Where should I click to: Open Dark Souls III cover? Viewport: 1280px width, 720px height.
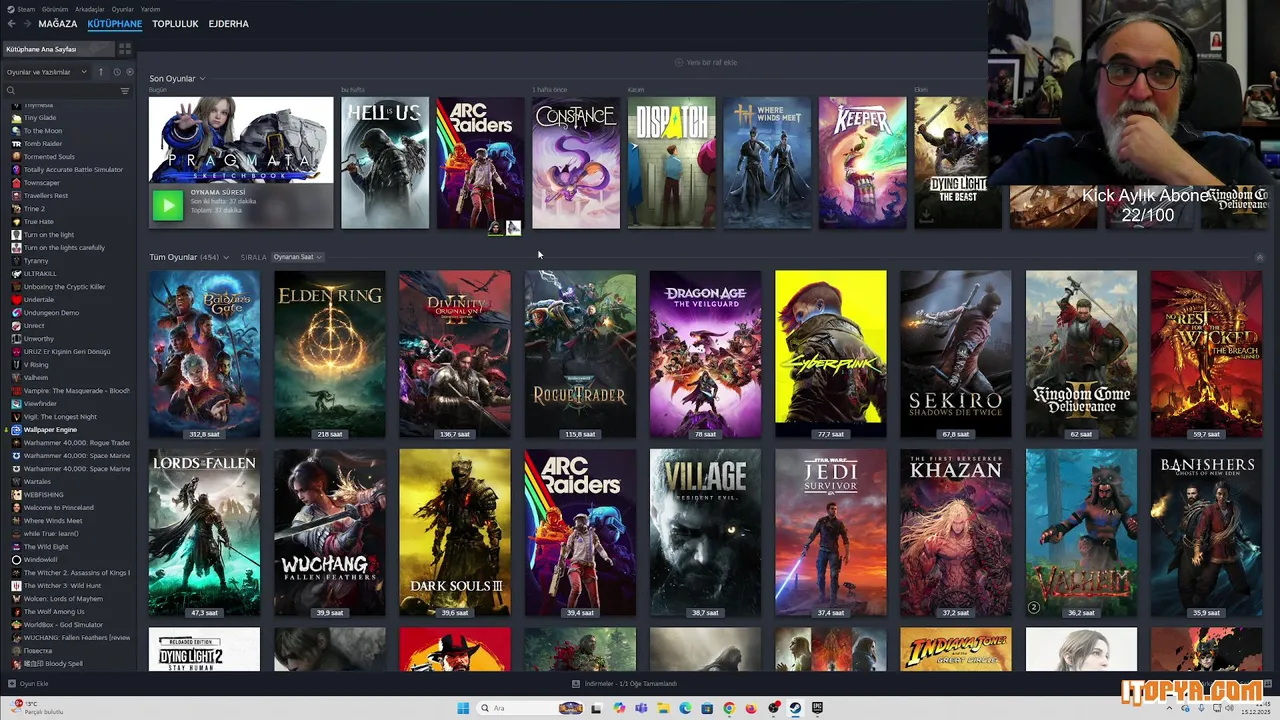455,532
